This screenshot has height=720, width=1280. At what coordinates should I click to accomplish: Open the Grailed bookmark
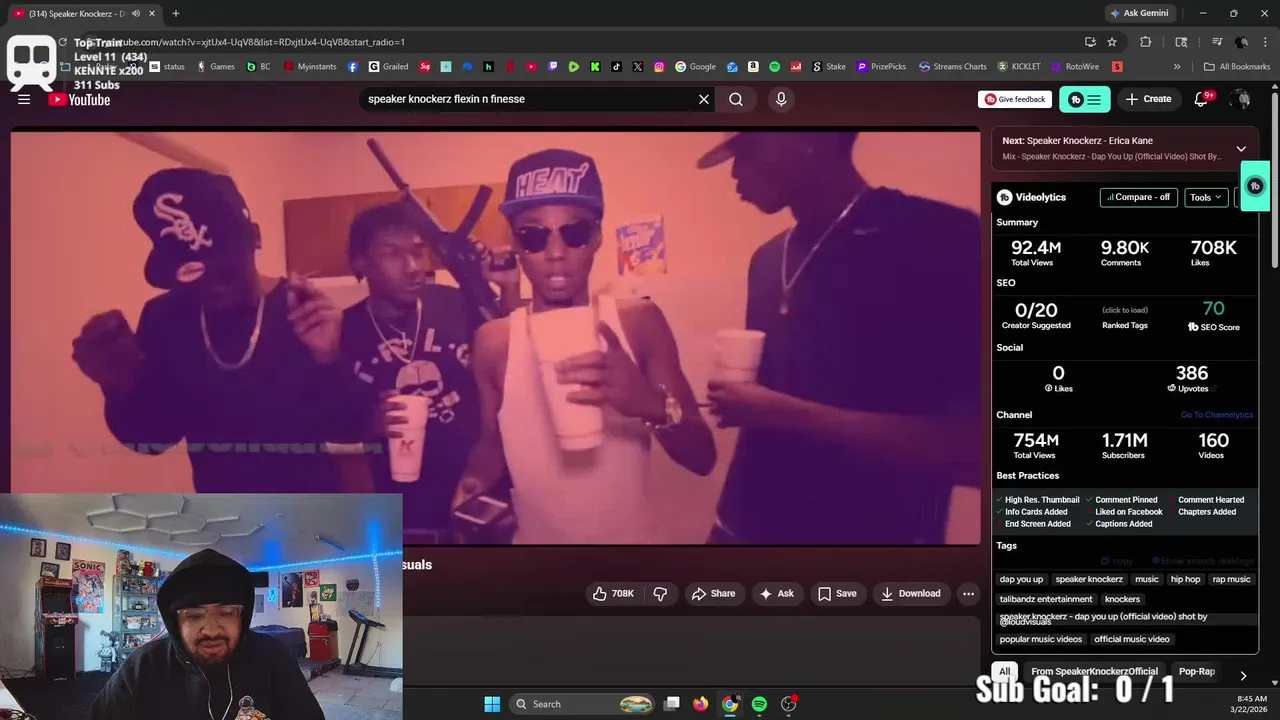tap(388, 67)
